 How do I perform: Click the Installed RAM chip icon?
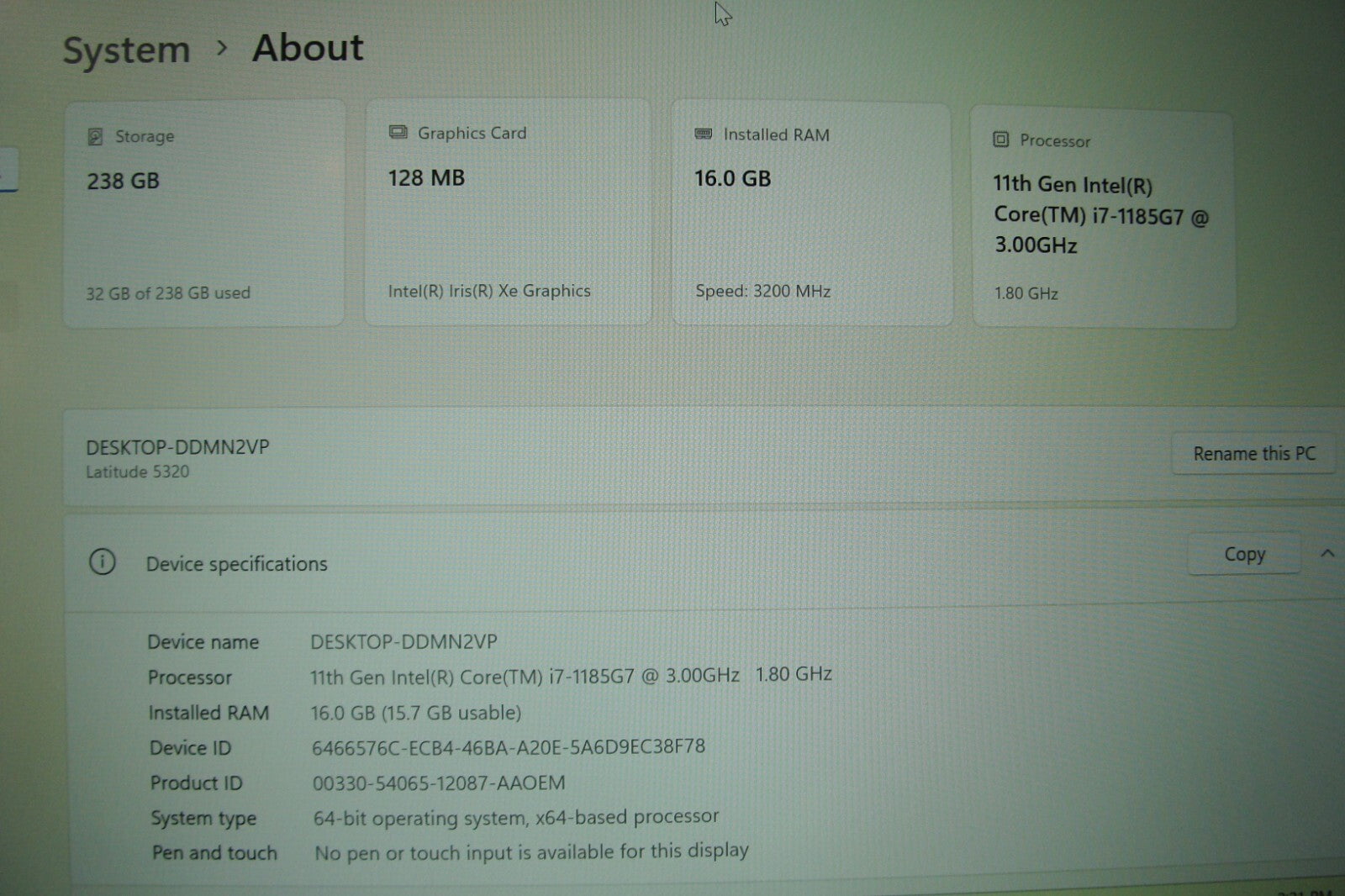tap(704, 134)
